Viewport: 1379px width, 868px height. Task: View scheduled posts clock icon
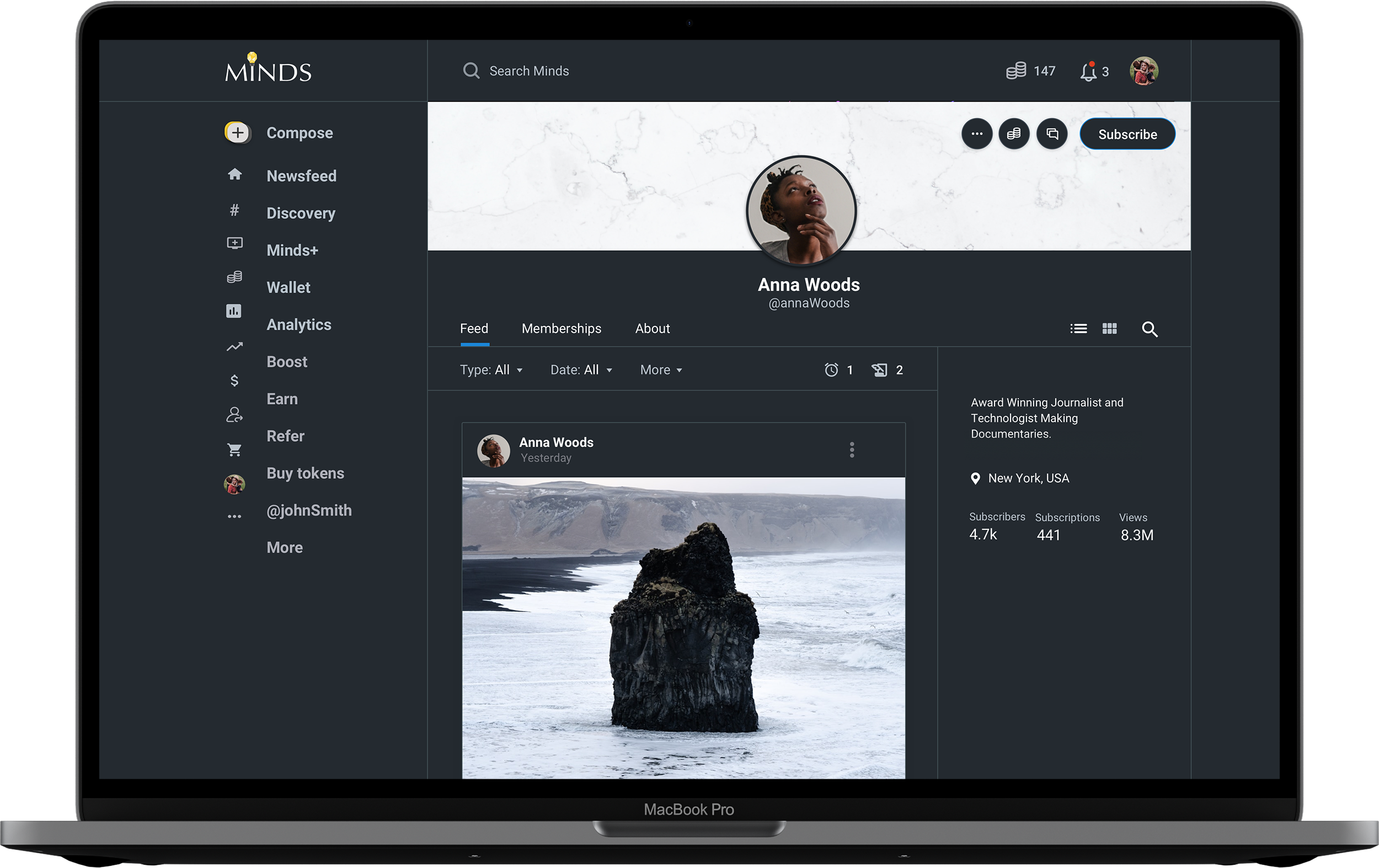click(x=831, y=370)
